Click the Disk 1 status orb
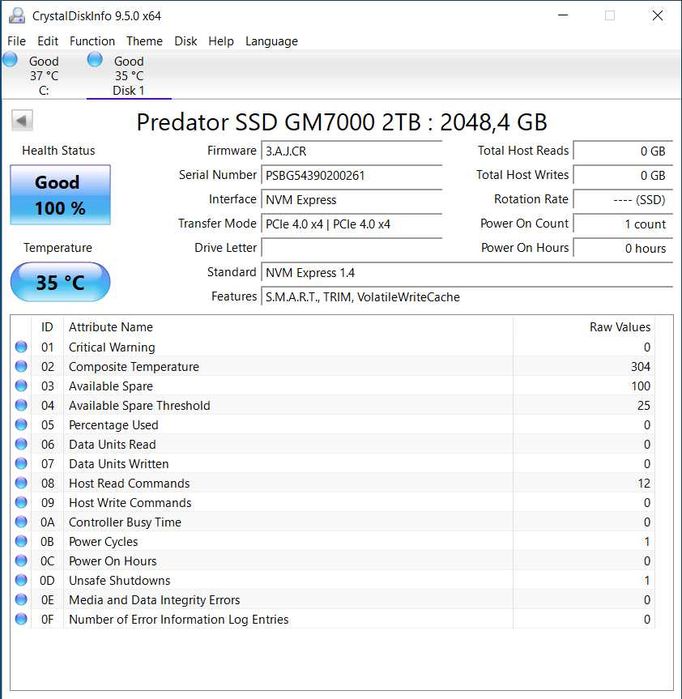Screen dimensions: 682x699 tap(94, 59)
